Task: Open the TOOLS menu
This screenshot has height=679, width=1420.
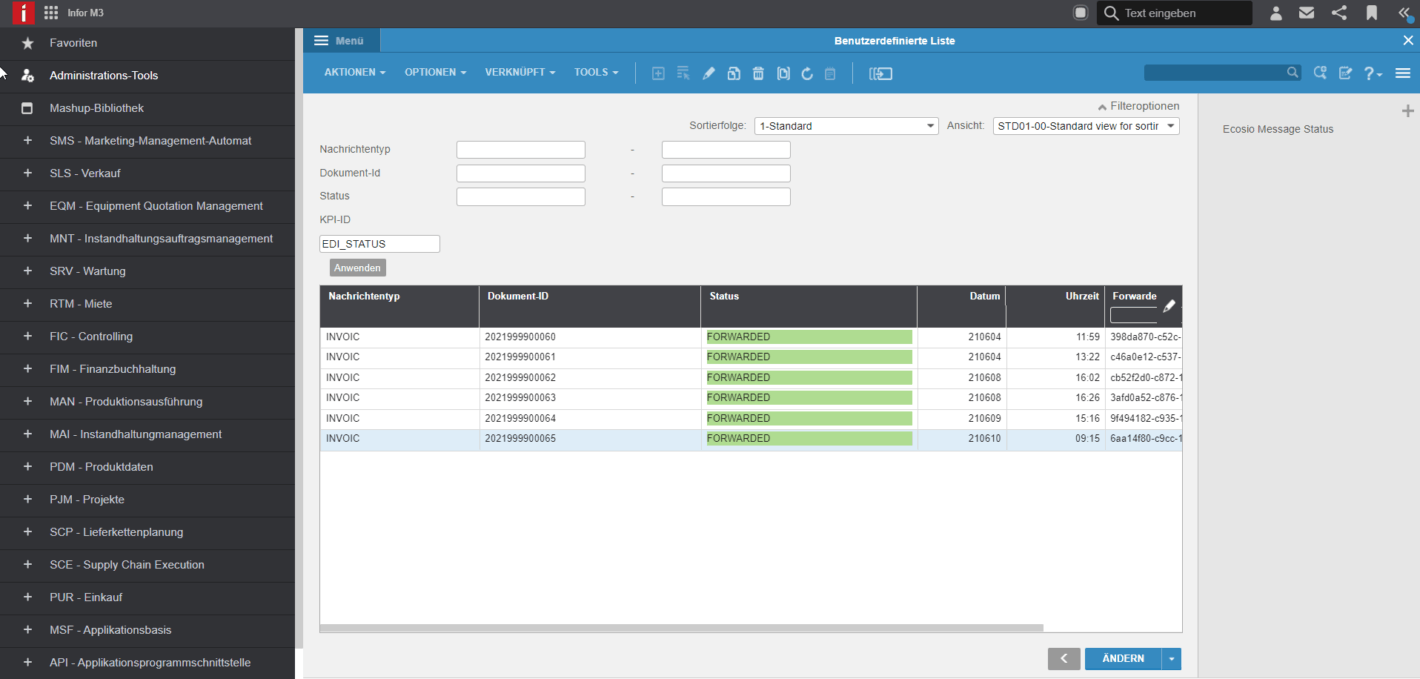Action: tap(596, 72)
